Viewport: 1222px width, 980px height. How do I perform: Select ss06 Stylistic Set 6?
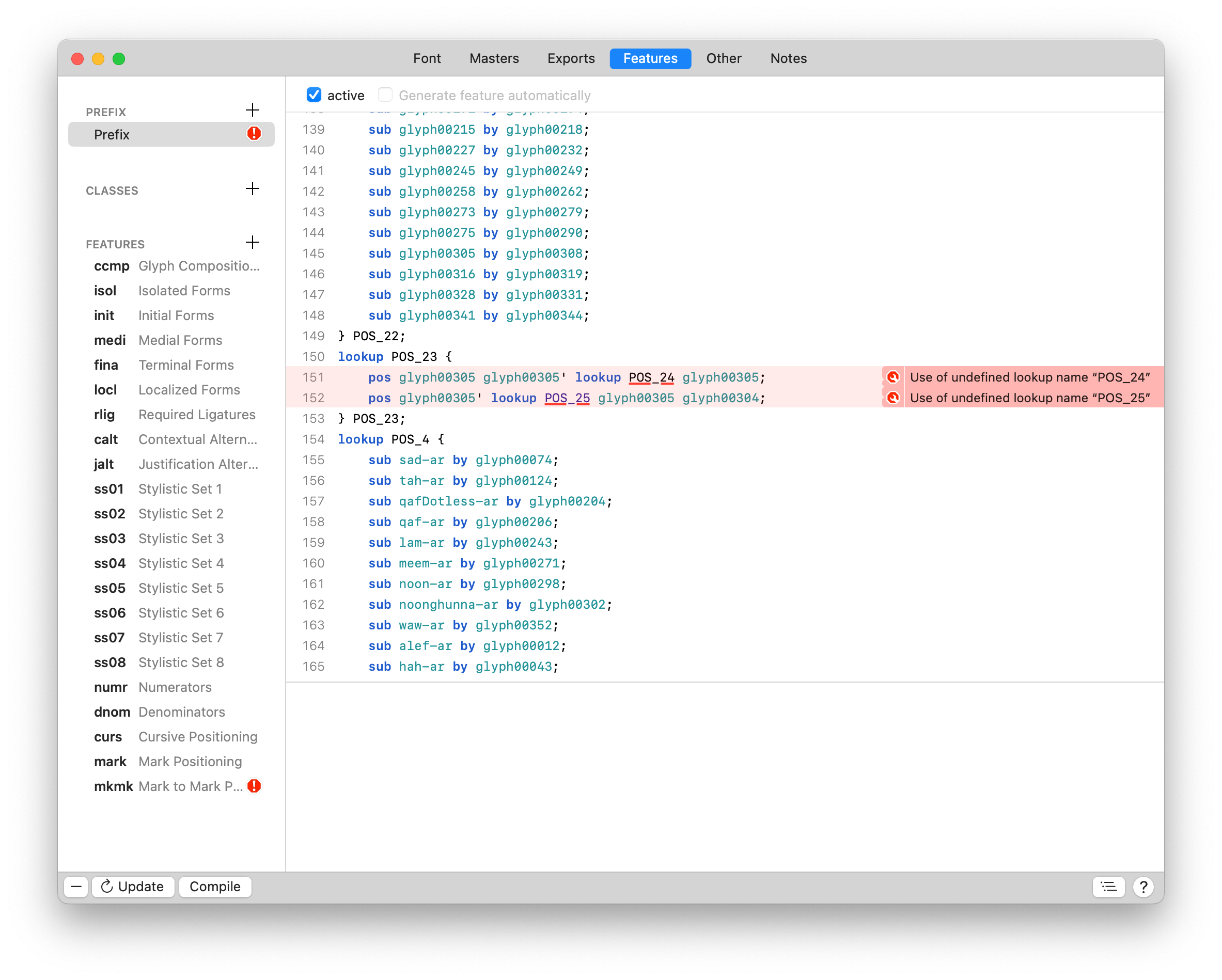[x=171, y=613]
